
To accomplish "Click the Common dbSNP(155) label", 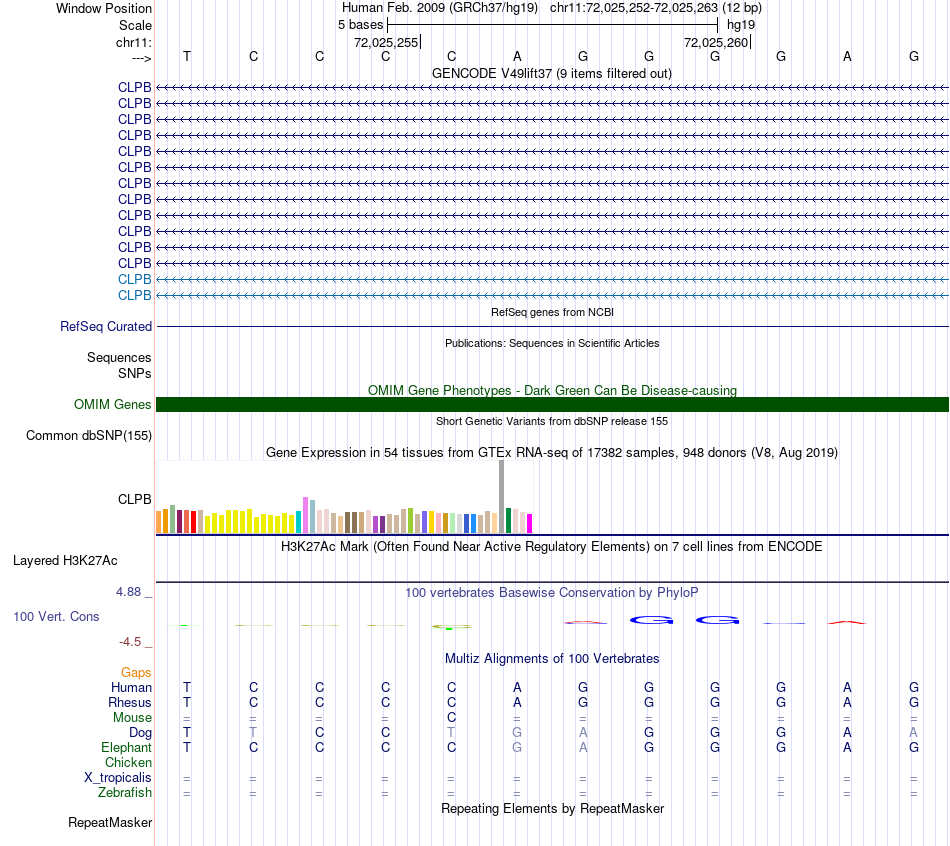I will (88, 436).
